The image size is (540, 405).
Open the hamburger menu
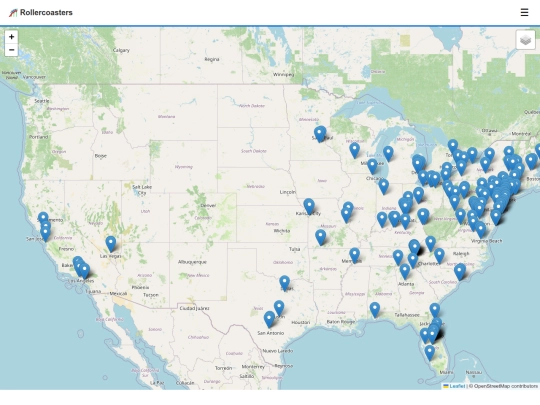[524, 12]
